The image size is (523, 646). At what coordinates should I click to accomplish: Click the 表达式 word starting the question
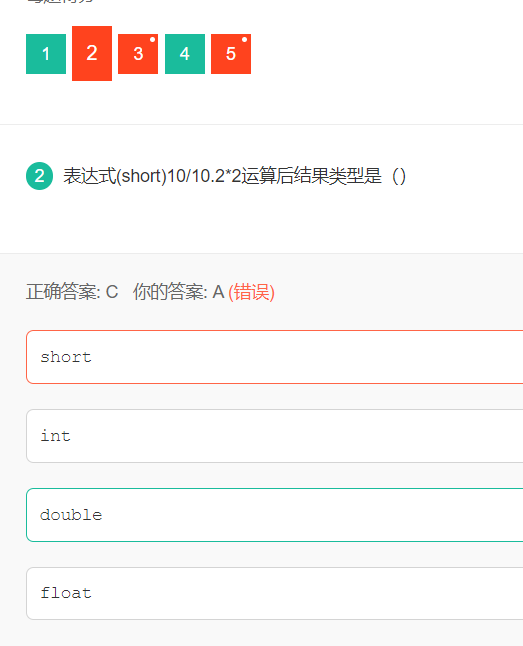pos(89,176)
